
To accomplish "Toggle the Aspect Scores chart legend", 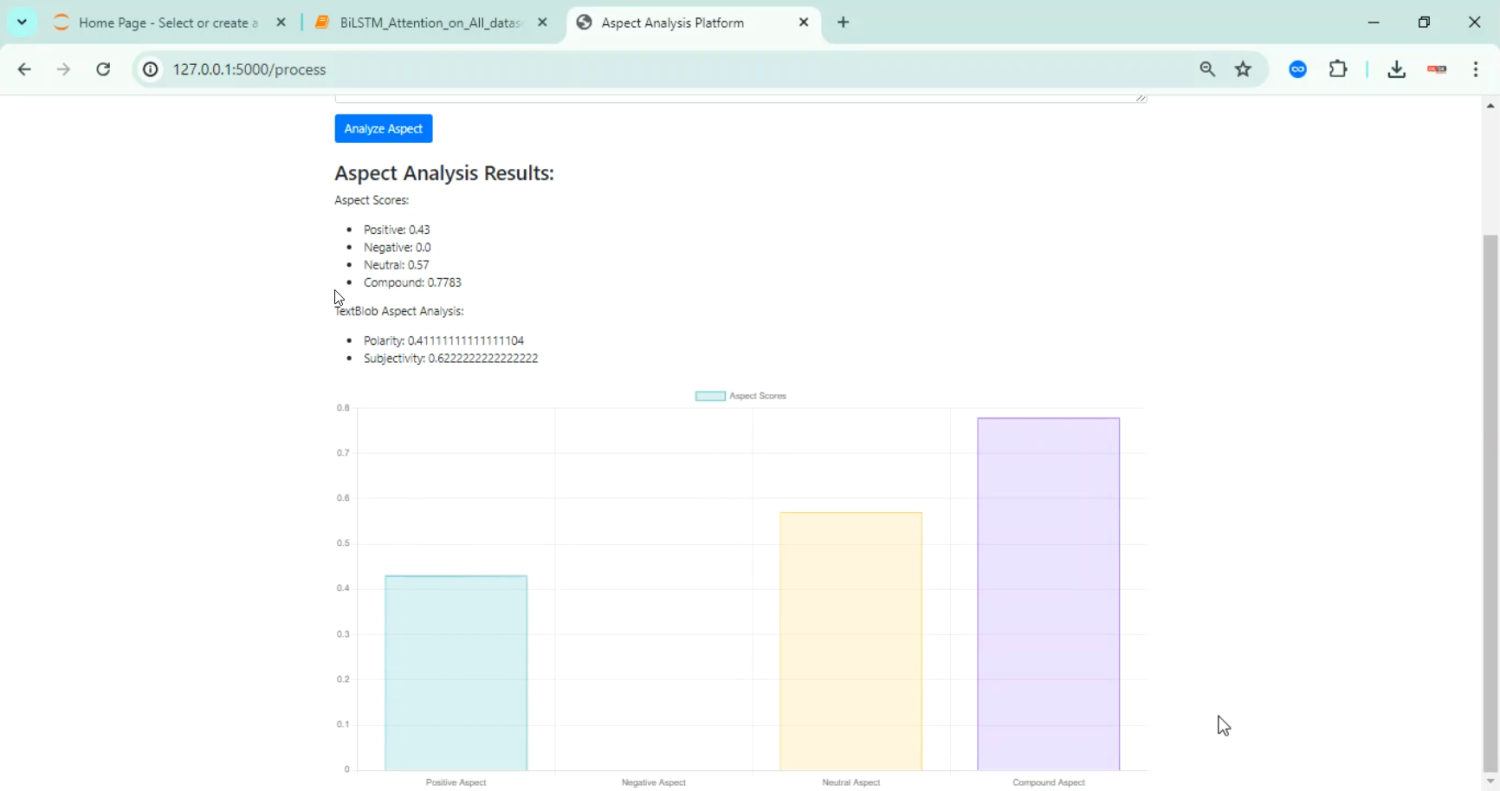I will click(x=741, y=396).
